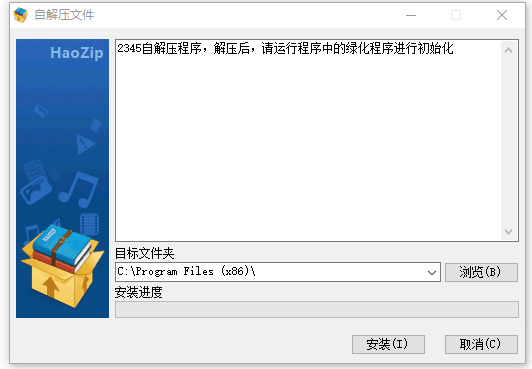
Task: Click the music note graphic in banner
Action: pos(78,189)
